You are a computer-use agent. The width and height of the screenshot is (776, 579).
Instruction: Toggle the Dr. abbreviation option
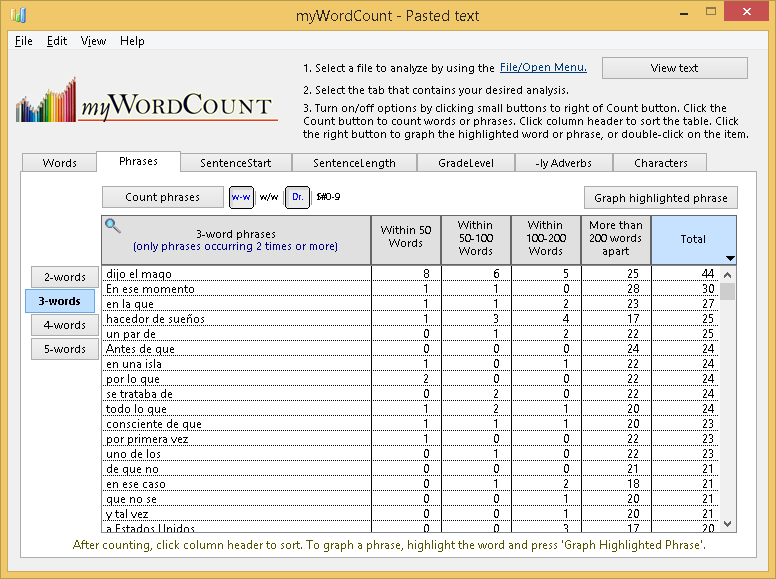[x=297, y=197]
